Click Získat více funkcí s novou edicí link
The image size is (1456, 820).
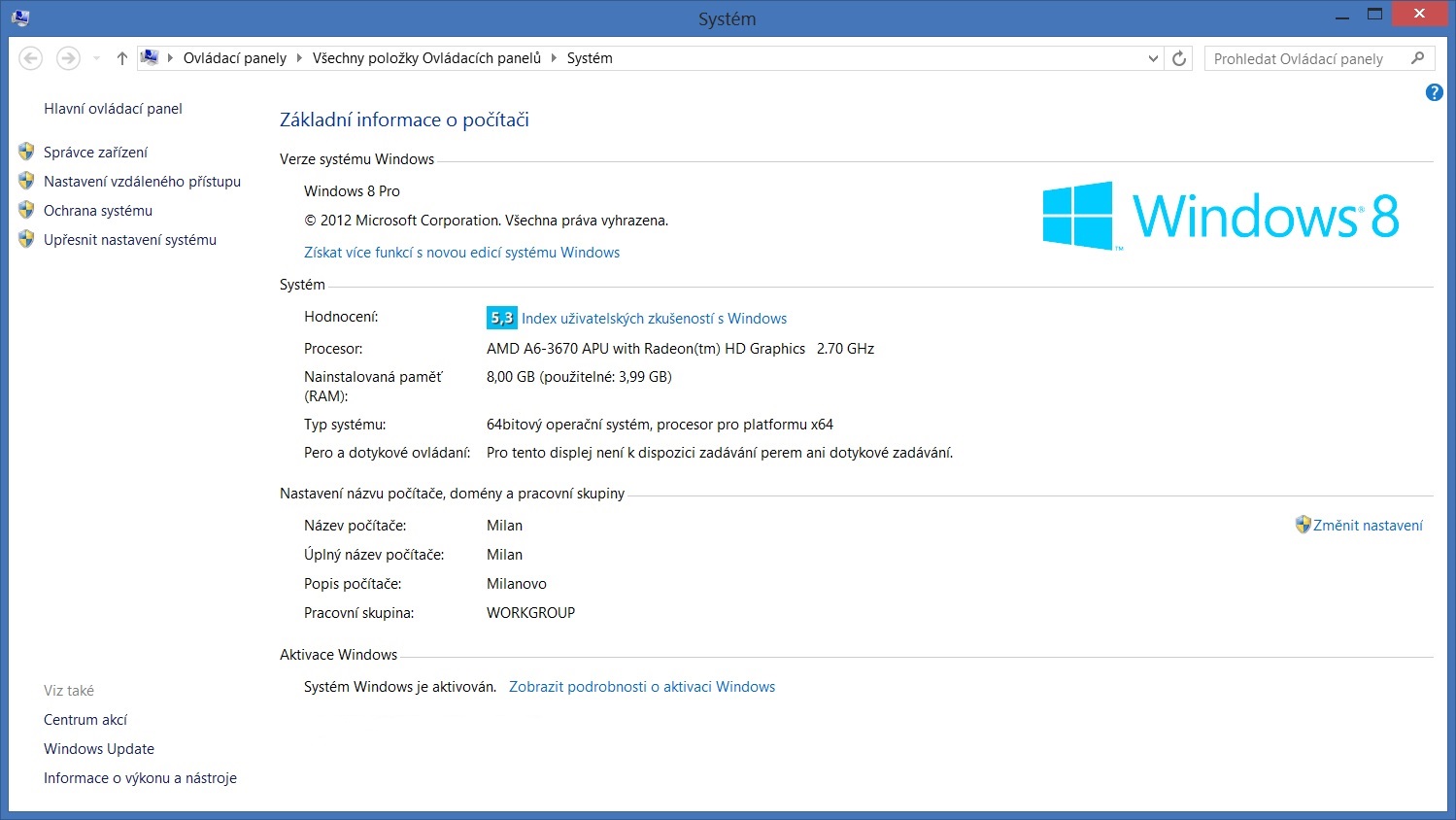click(461, 253)
